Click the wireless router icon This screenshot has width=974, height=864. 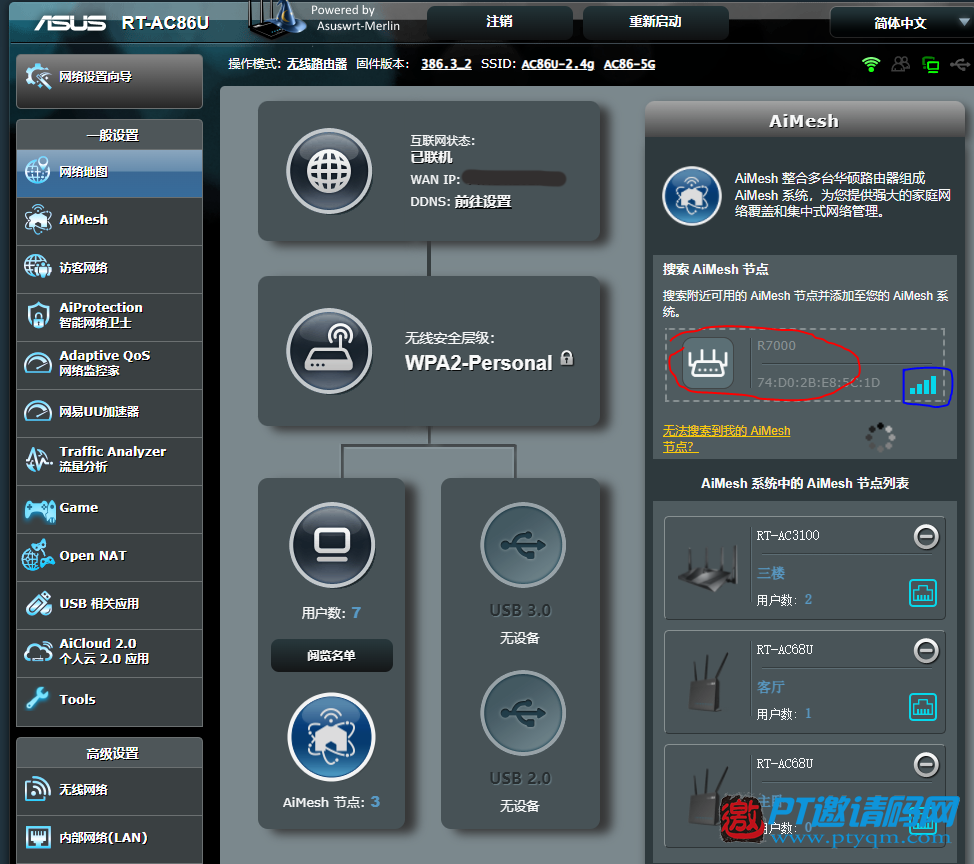coord(329,351)
